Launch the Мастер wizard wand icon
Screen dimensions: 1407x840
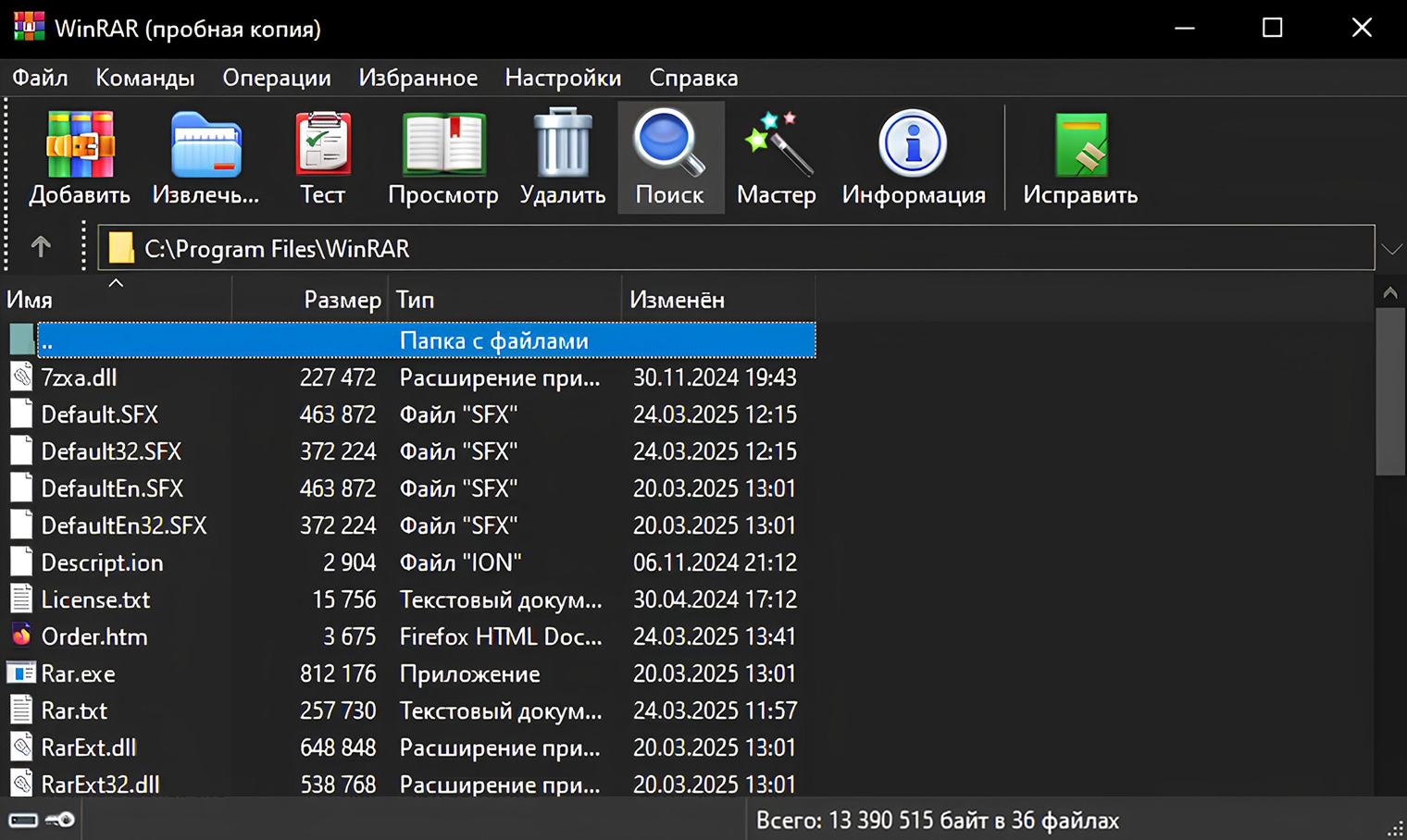(778, 143)
